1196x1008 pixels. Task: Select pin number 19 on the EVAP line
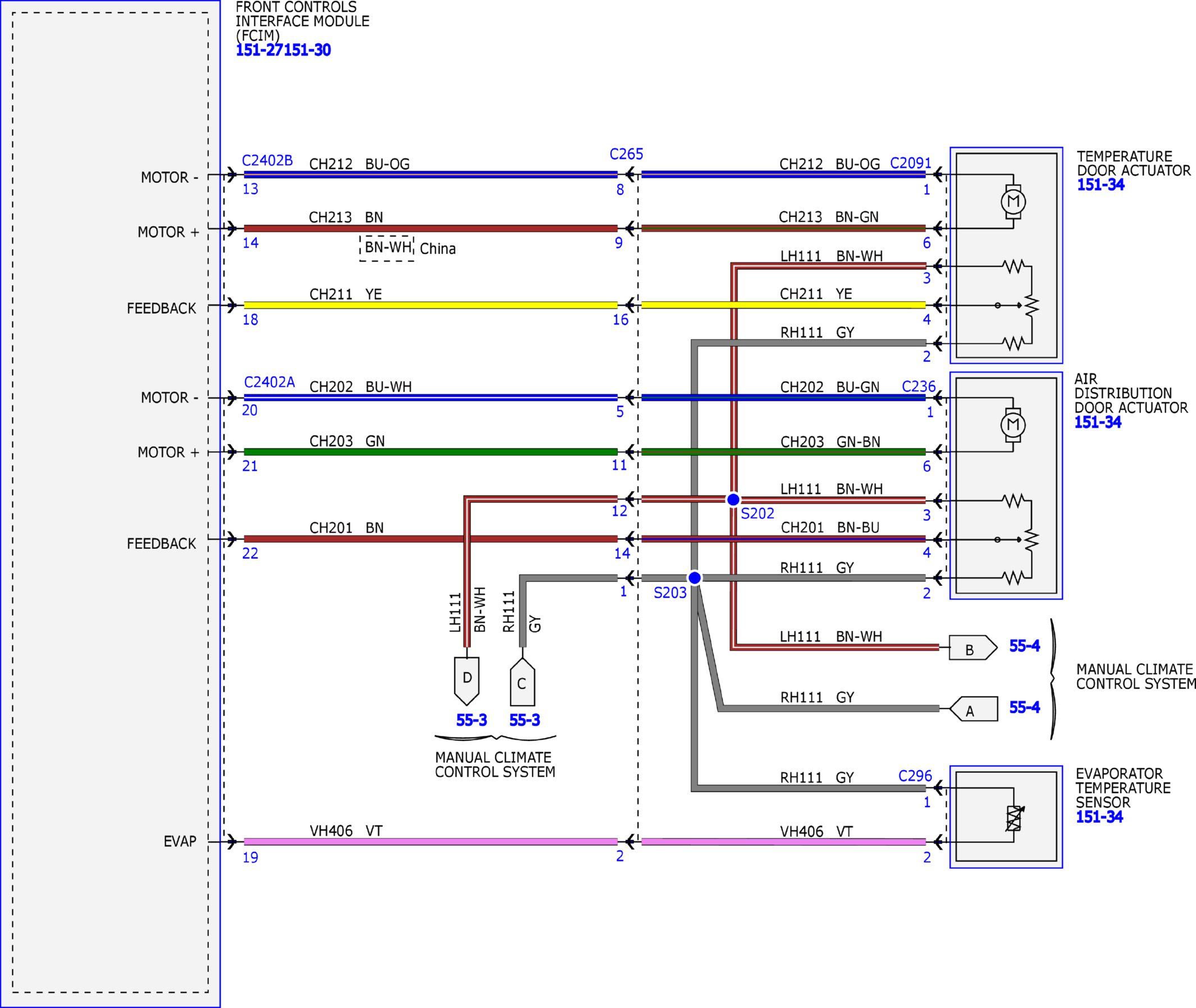250,858
